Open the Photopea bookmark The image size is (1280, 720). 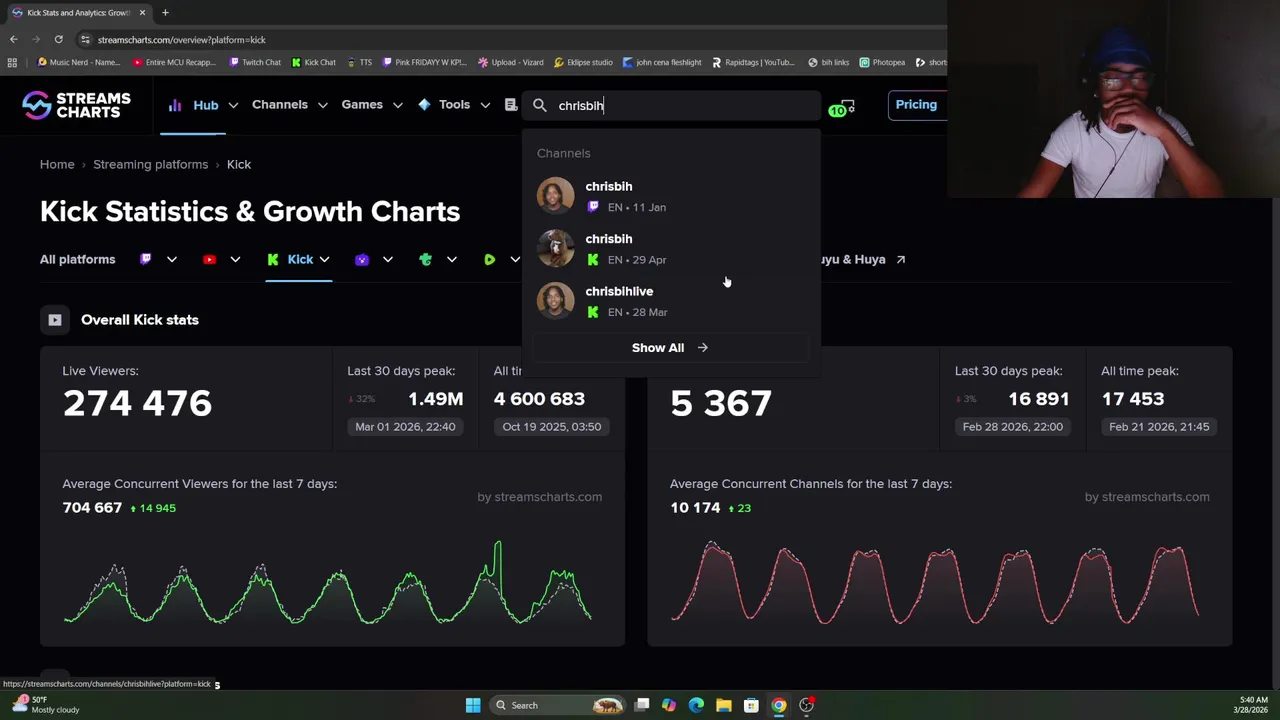(x=882, y=62)
